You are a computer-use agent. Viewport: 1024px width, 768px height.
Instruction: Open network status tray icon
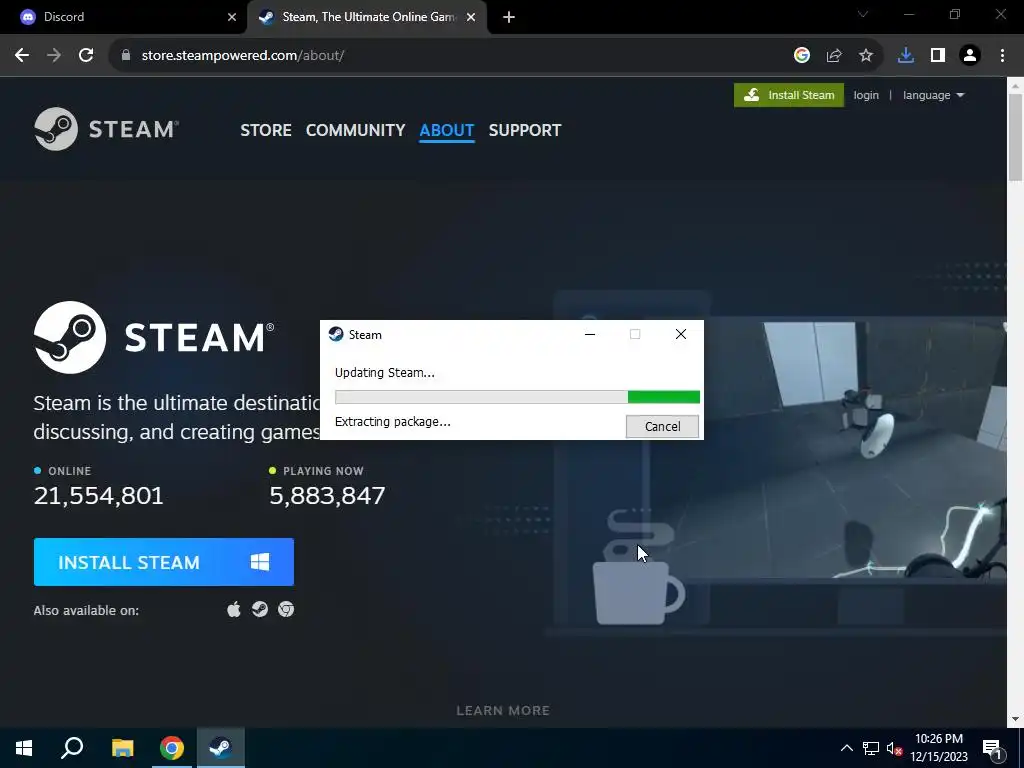(871, 748)
